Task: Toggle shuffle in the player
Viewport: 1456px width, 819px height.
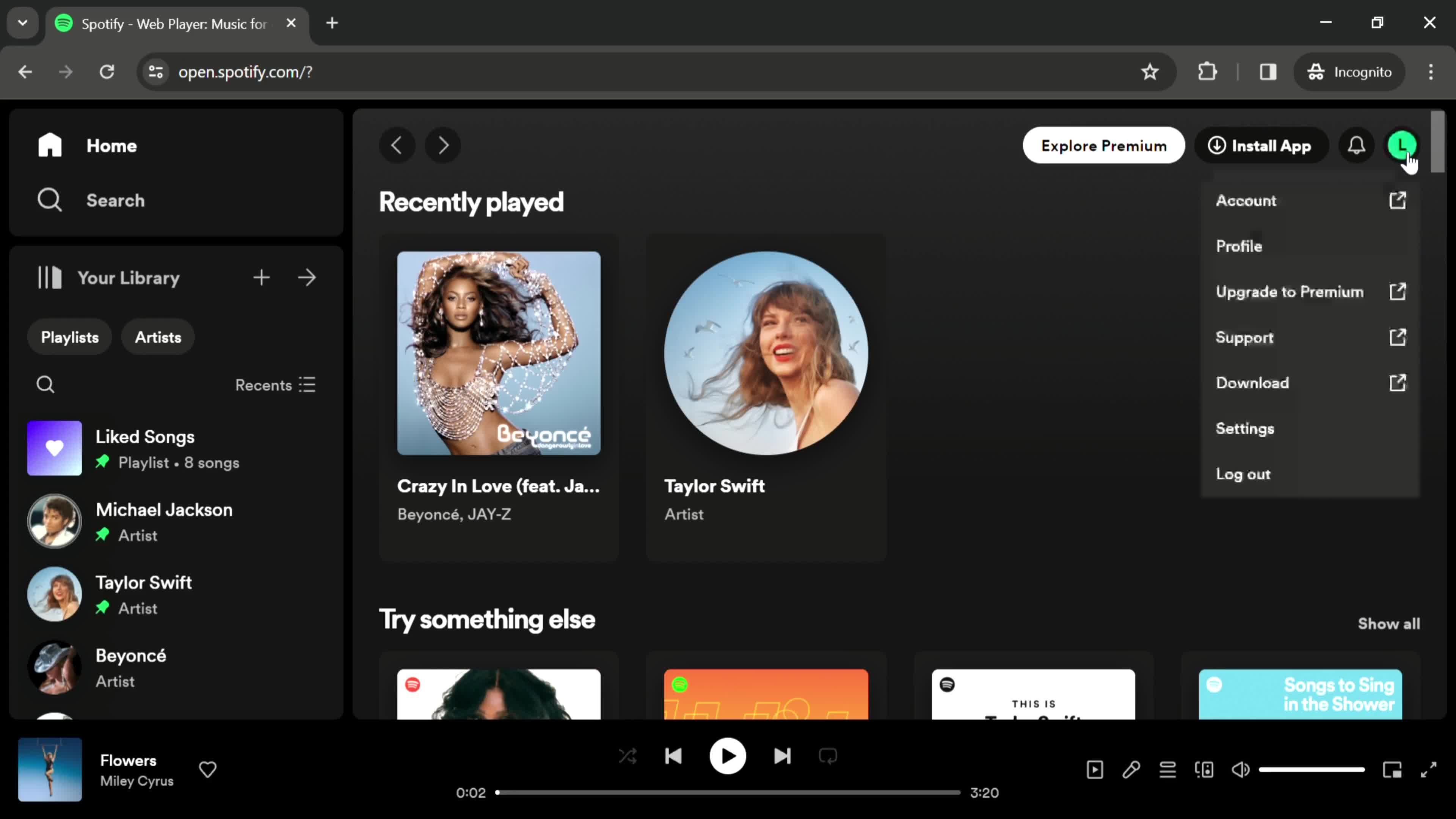Action: 628,756
